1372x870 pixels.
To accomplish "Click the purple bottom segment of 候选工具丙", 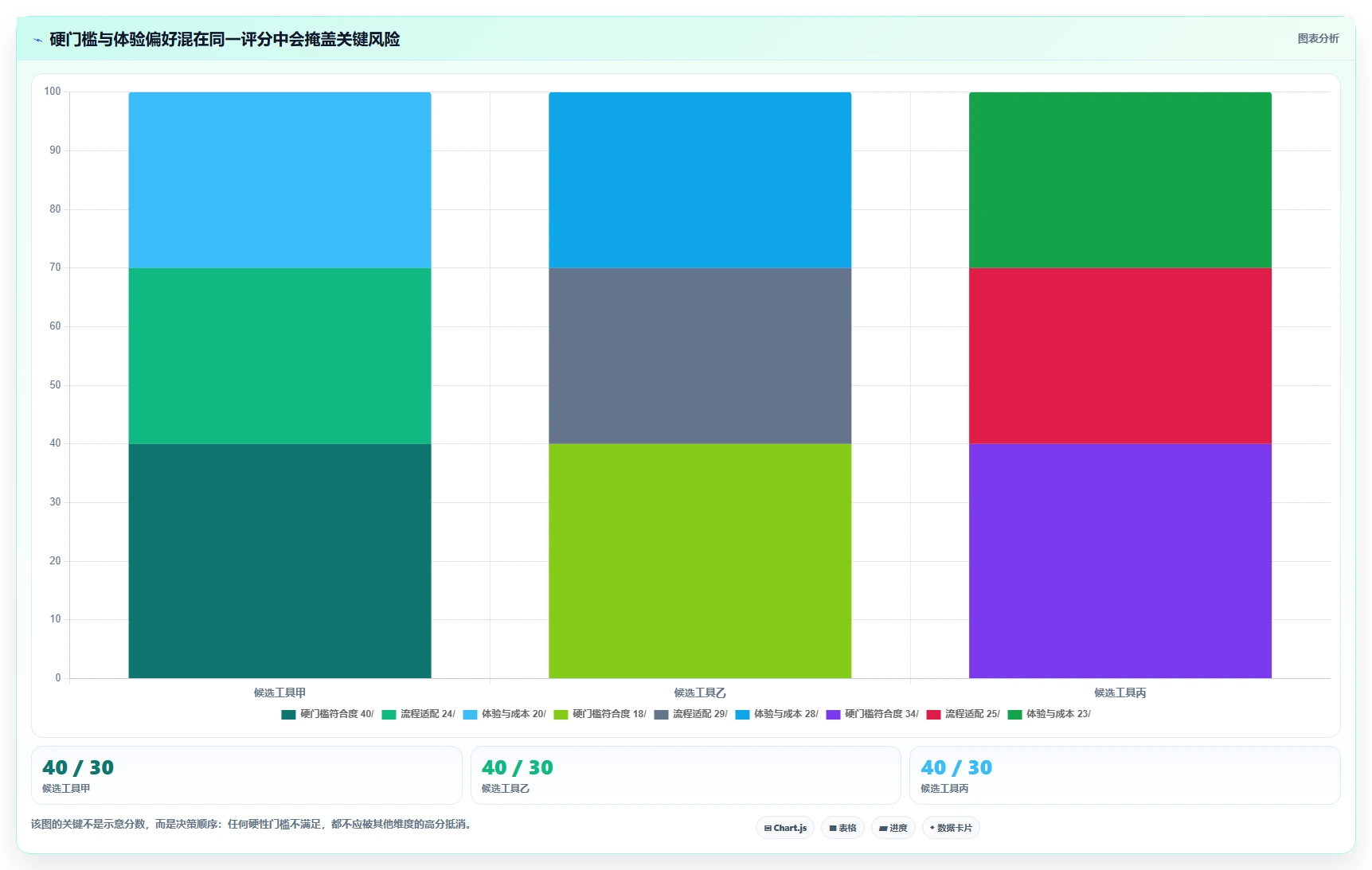I will coord(1120,560).
